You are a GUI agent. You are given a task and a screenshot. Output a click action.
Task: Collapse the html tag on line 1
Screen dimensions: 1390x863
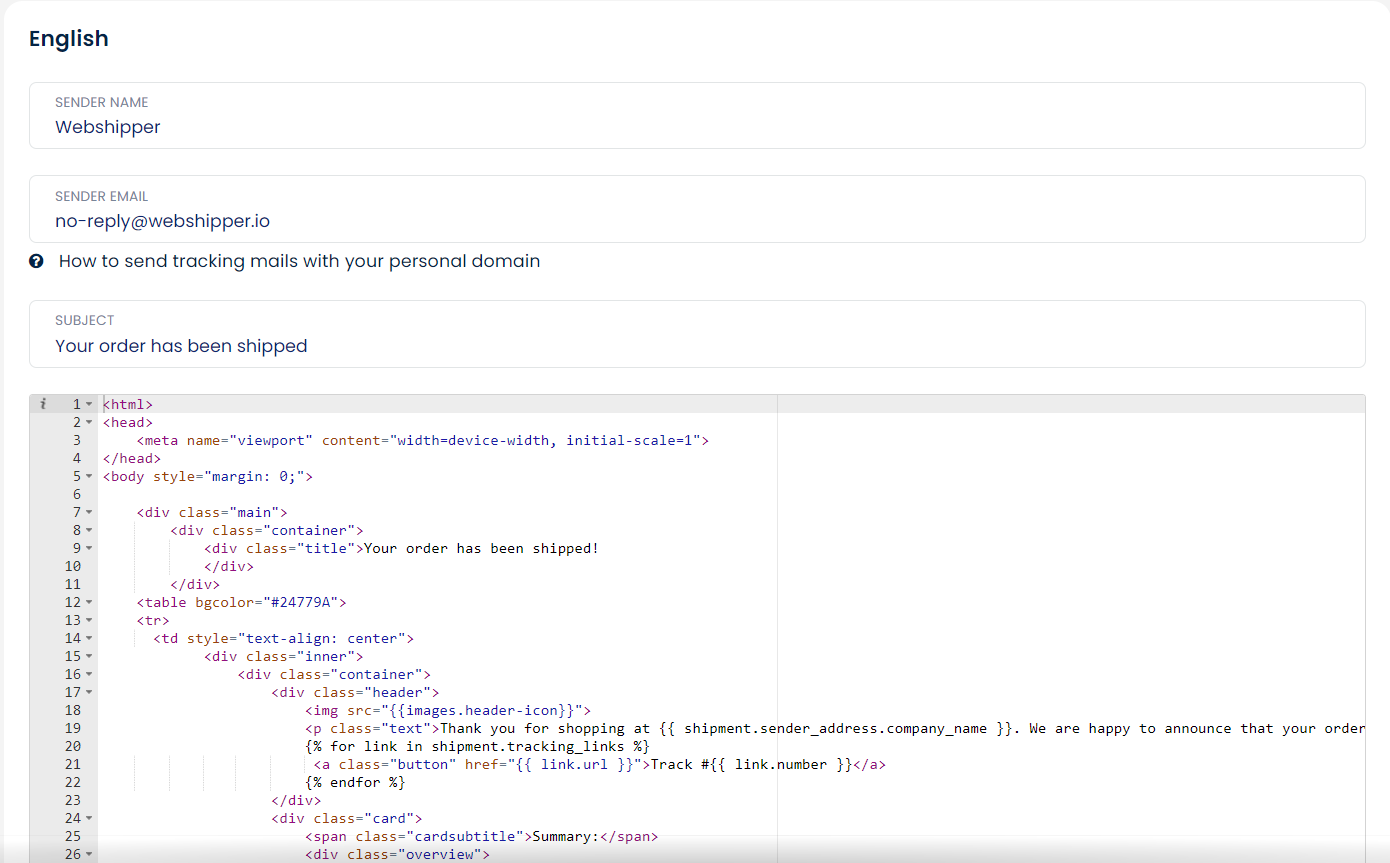tap(89, 404)
